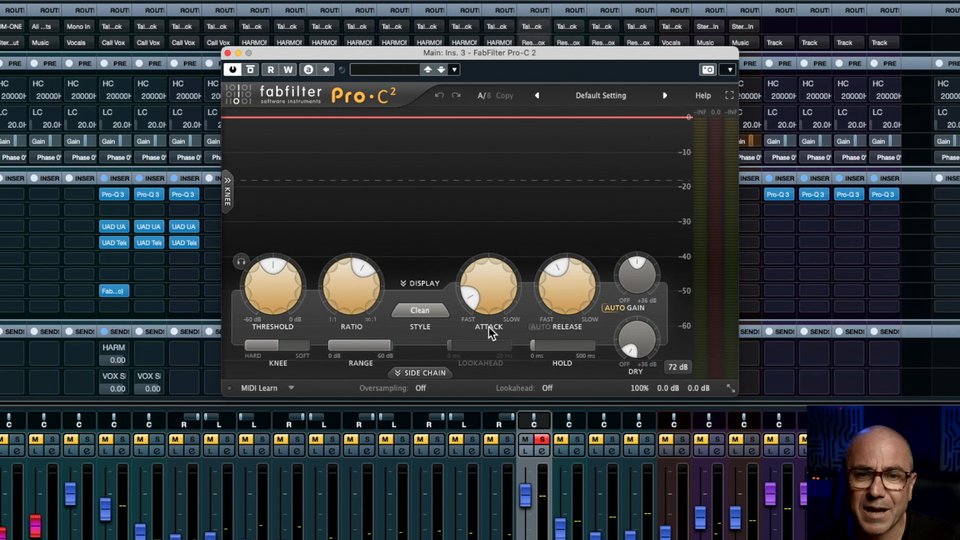Click the Copy button next to A/B

504,96
